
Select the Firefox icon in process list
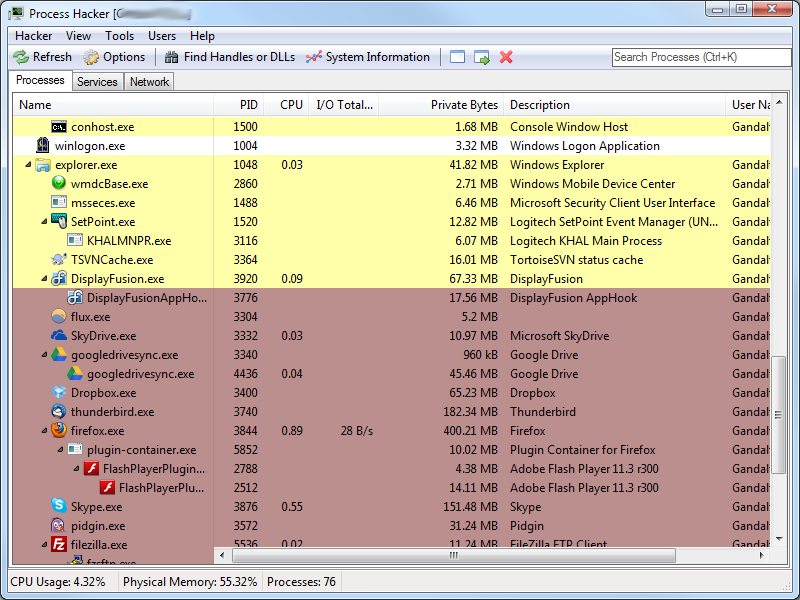click(x=59, y=431)
